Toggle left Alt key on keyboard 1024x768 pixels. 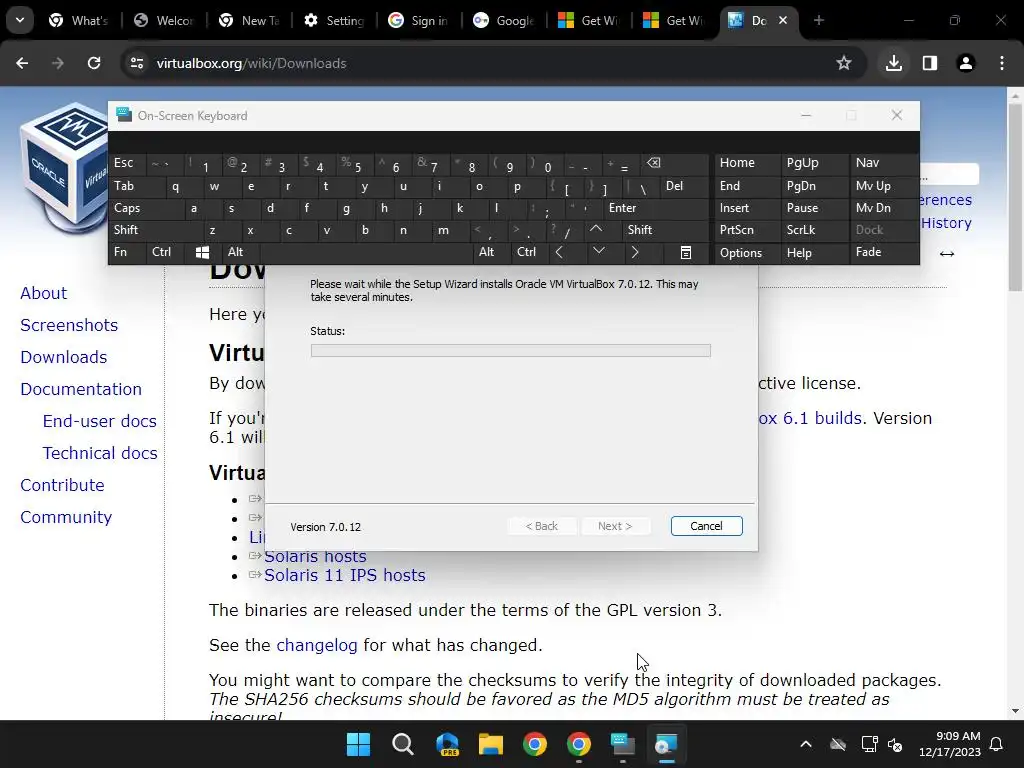click(235, 252)
